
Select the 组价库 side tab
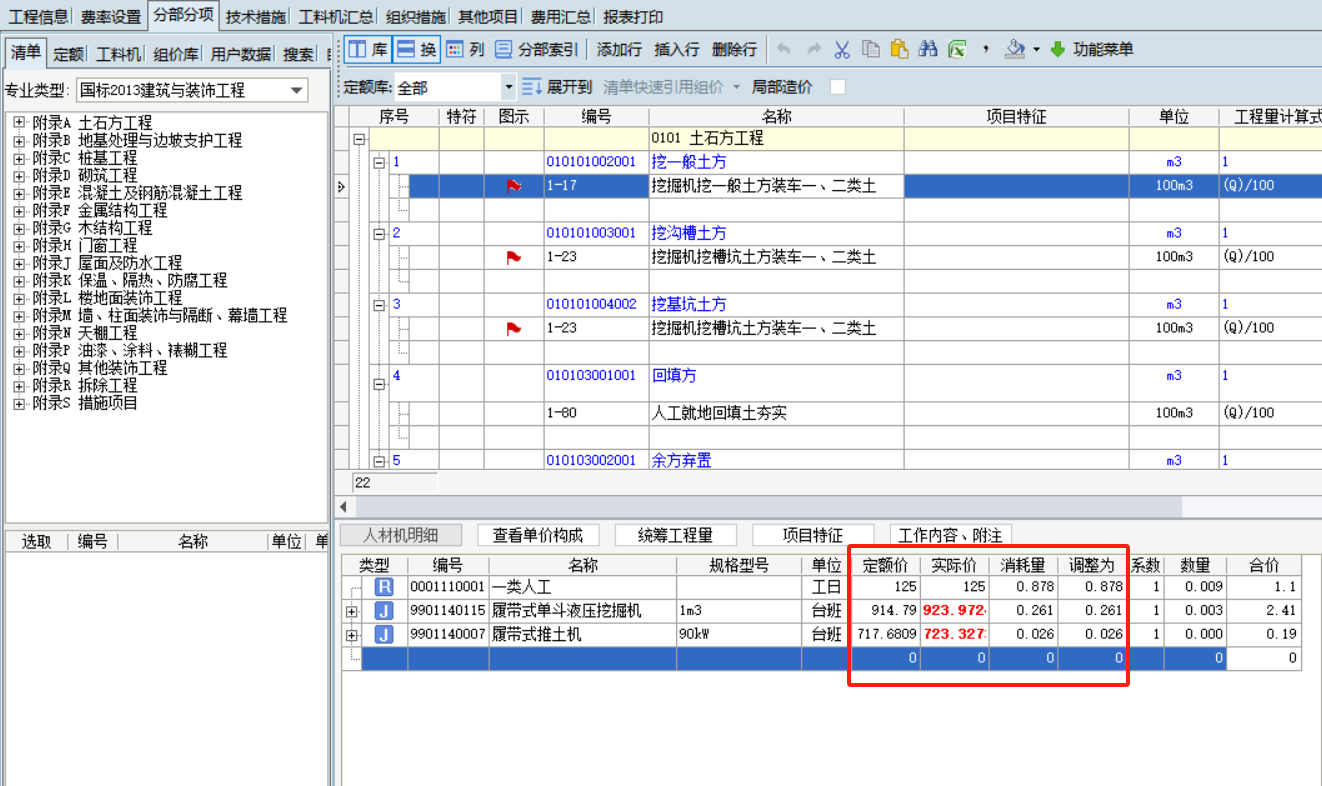(x=175, y=54)
